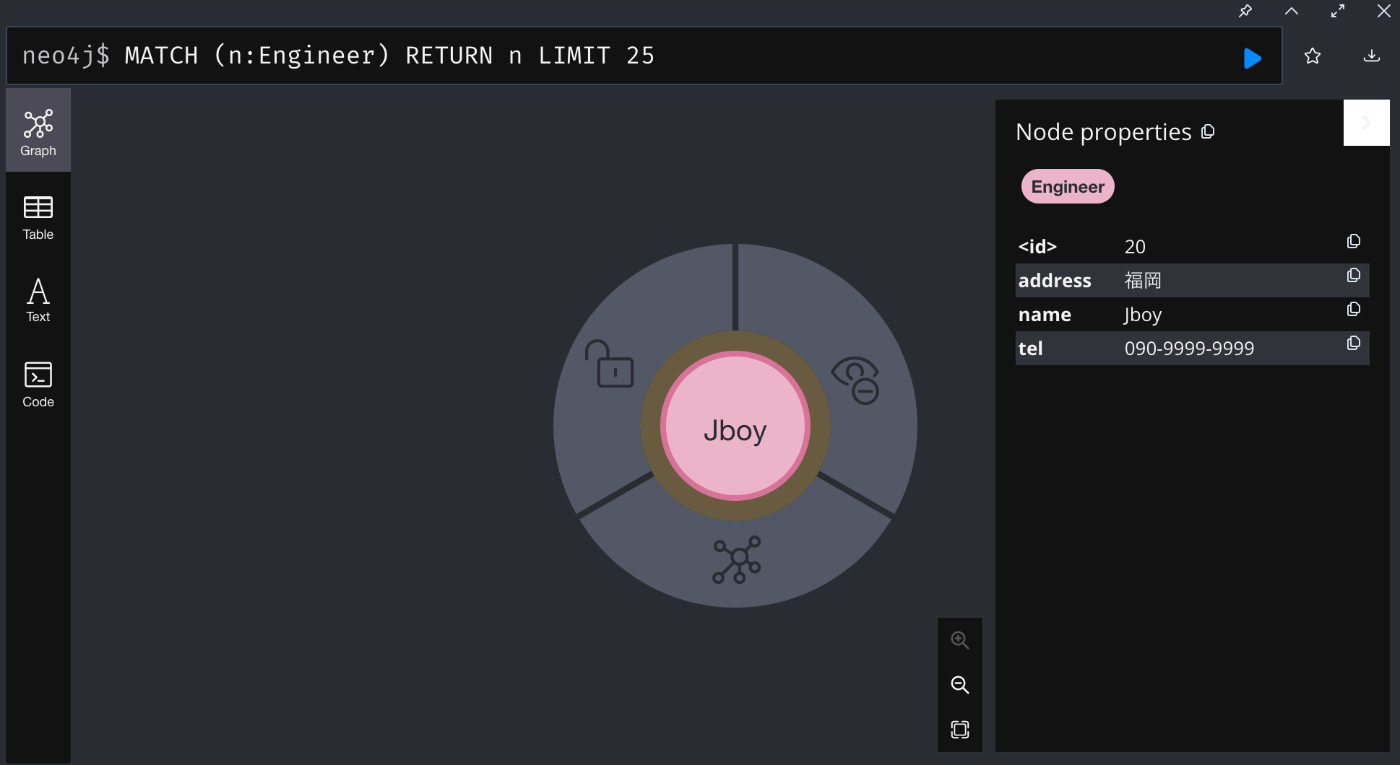Click the address property key
This screenshot has width=1400, height=765.
coord(1054,280)
